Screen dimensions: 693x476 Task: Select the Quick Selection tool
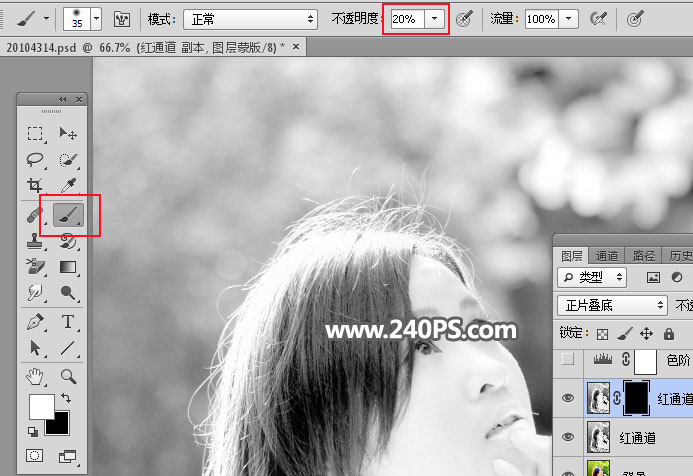pyautogui.click(x=68, y=159)
